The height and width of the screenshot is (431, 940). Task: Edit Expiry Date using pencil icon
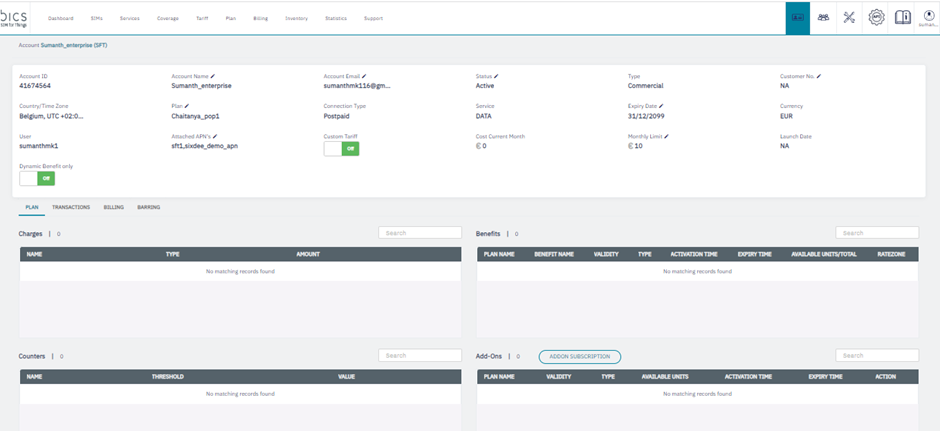[x=661, y=106]
